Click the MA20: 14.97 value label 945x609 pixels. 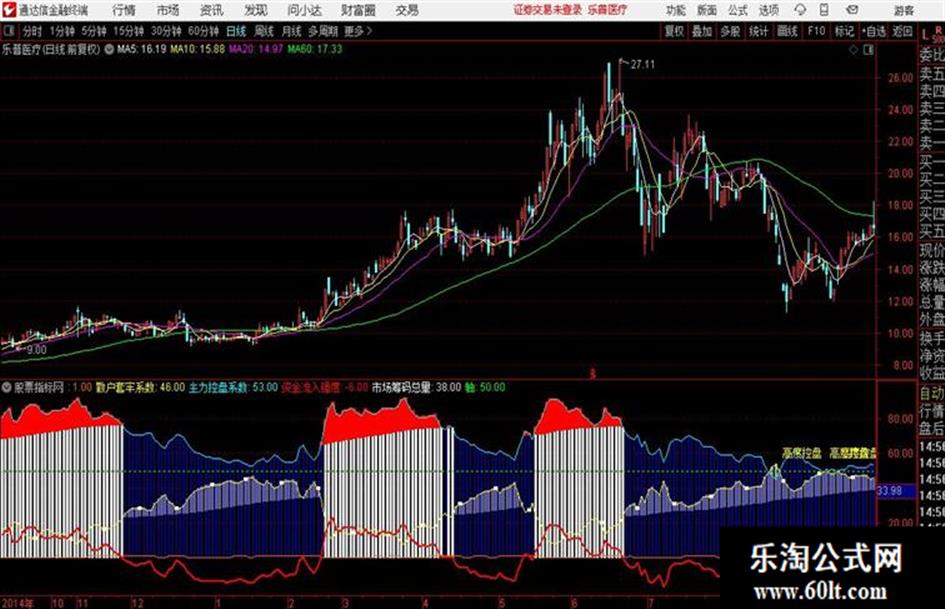(256, 49)
